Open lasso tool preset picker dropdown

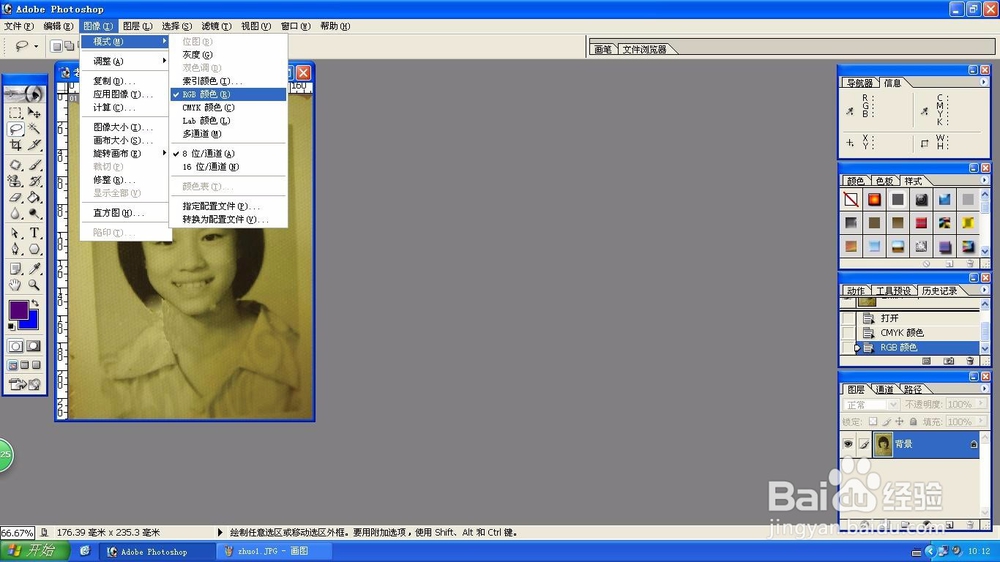(x=36, y=46)
